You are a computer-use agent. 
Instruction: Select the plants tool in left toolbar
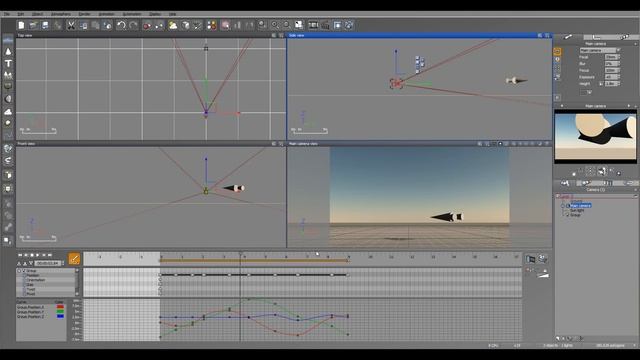[8, 75]
